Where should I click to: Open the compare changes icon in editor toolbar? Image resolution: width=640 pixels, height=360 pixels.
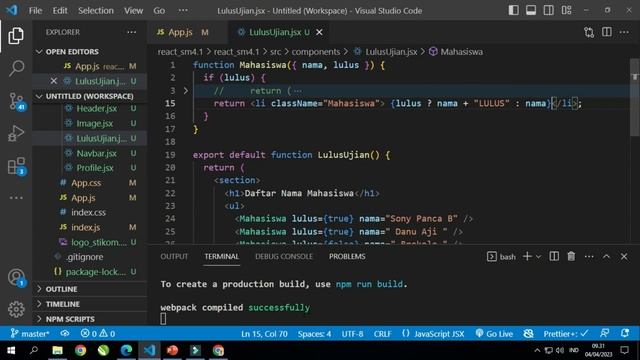(x=589, y=32)
